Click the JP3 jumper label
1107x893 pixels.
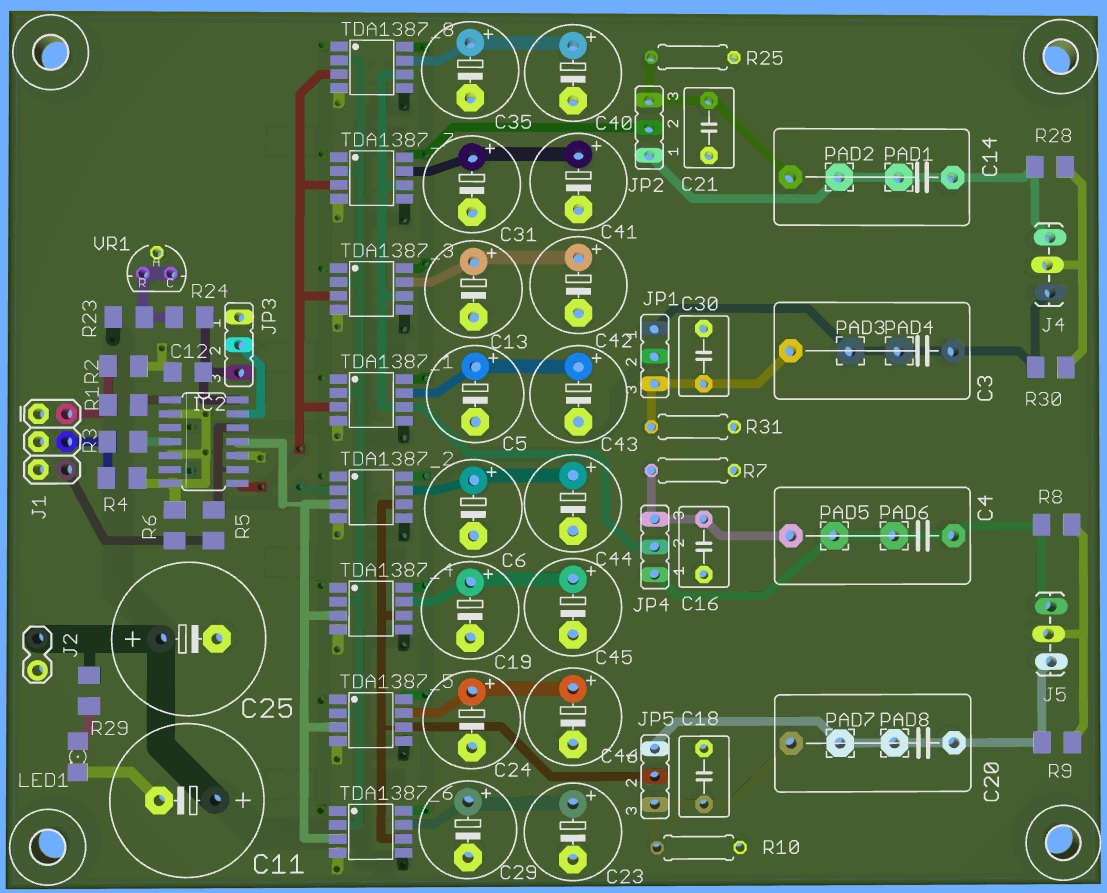click(x=269, y=316)
